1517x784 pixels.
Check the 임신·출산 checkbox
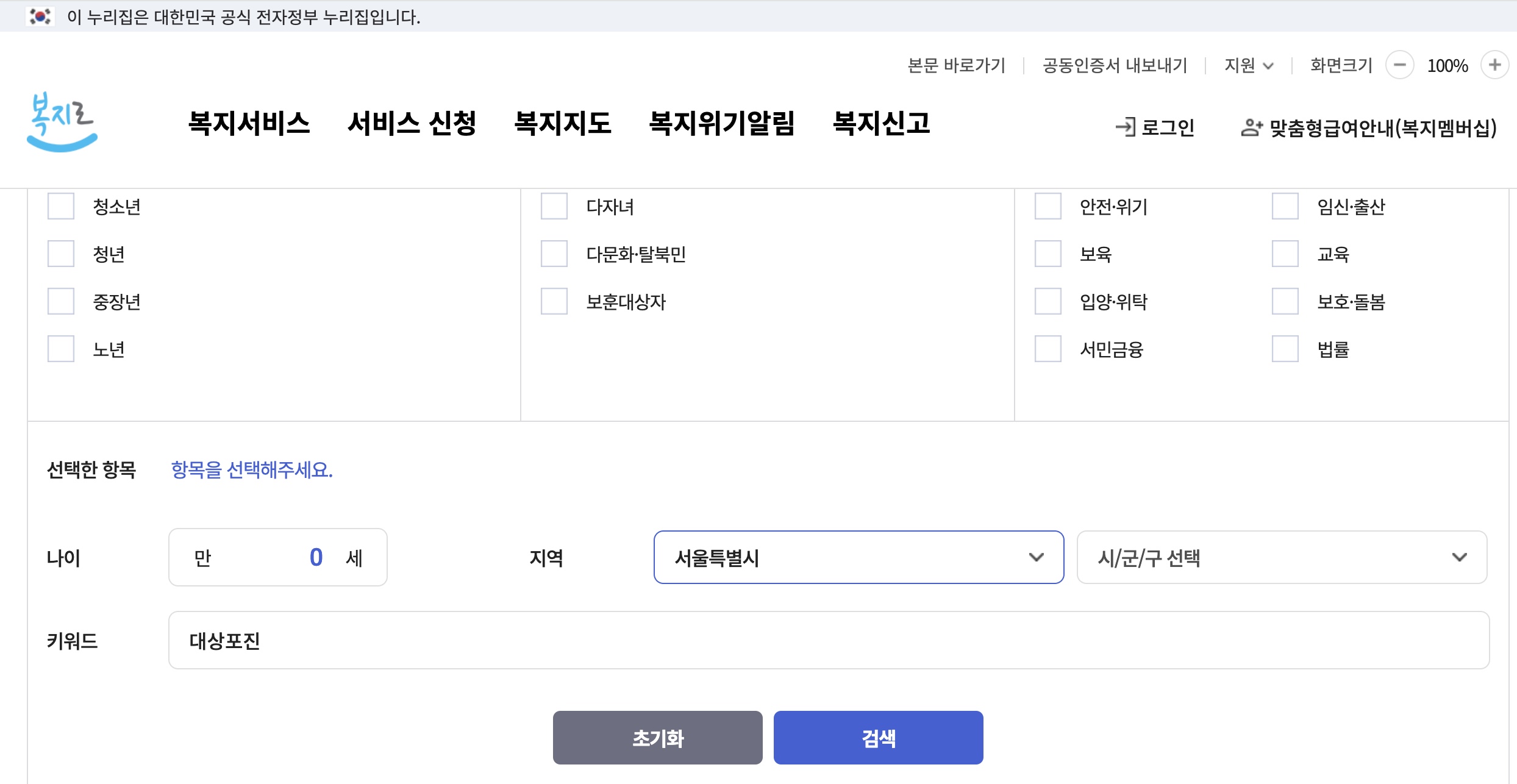tap(1285, 207)
